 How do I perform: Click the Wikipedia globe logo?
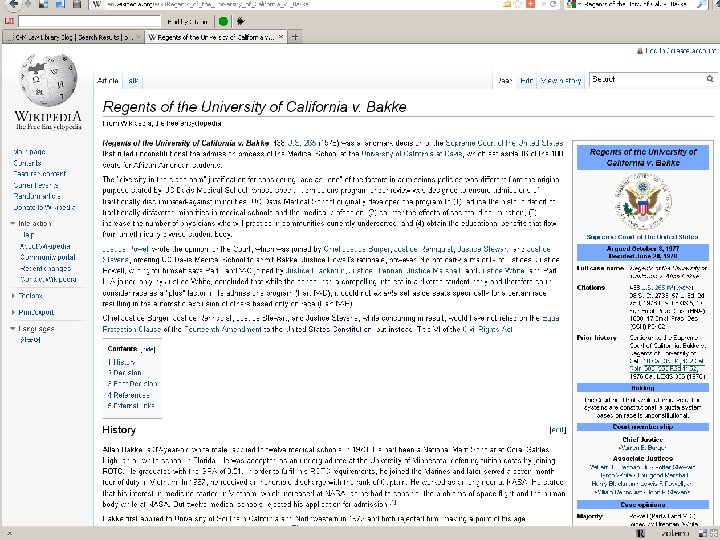(x=48, y=79)
